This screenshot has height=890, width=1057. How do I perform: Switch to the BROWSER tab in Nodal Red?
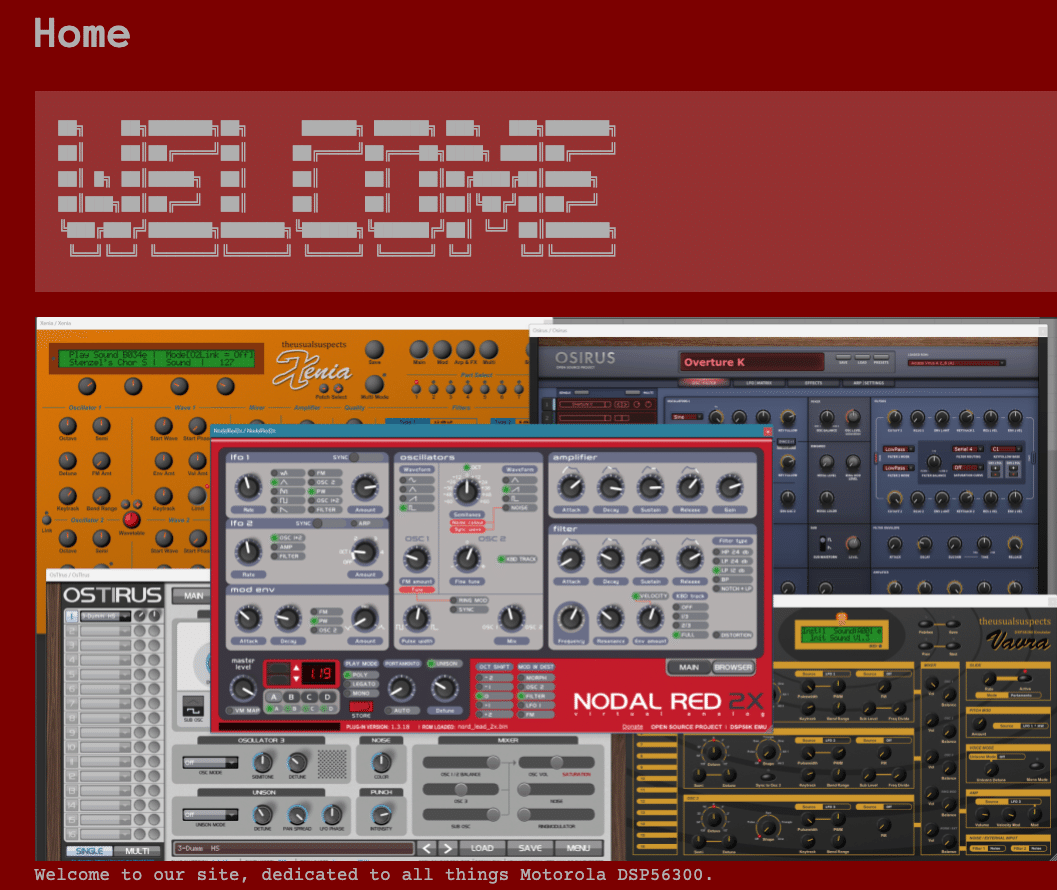733,668
